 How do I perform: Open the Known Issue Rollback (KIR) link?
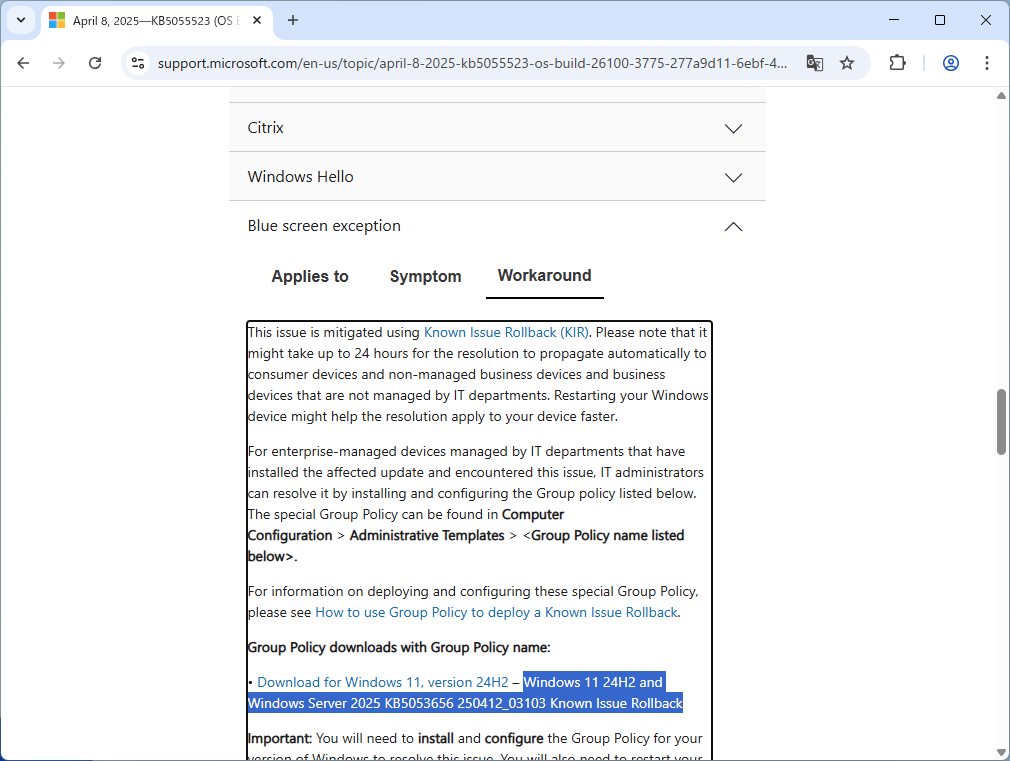pyautogui.click(x=506, y=332)
